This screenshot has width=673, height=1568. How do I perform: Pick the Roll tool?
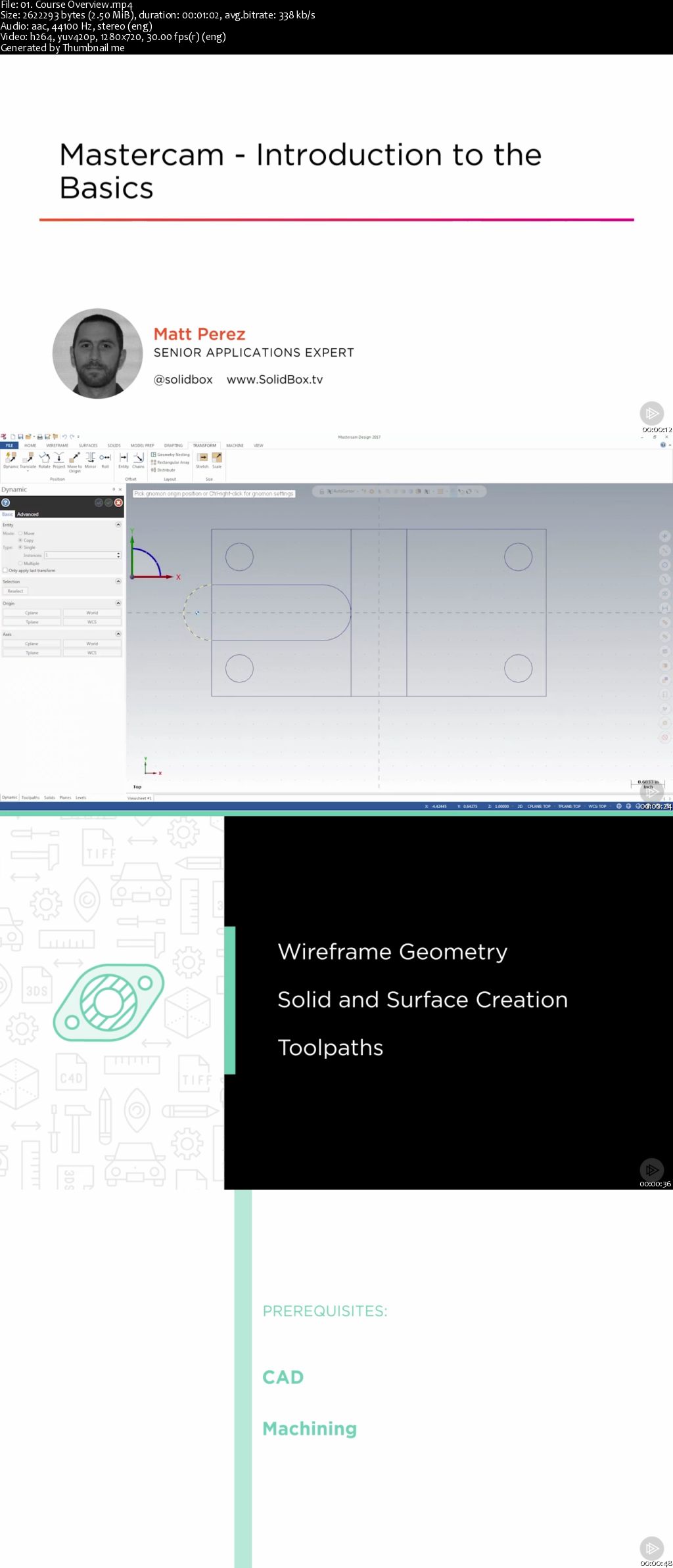point(105,460)
